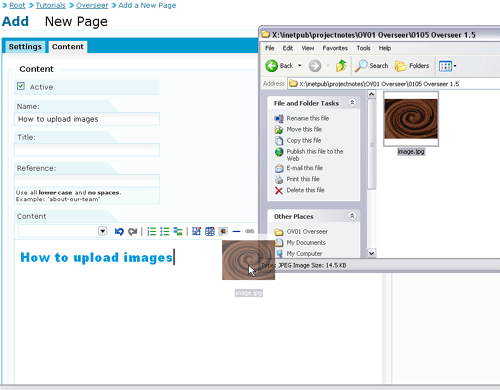The image size is (500, 390).
Task: Click the How to upload images heading in editor
Action: click(x=96, y=257)
